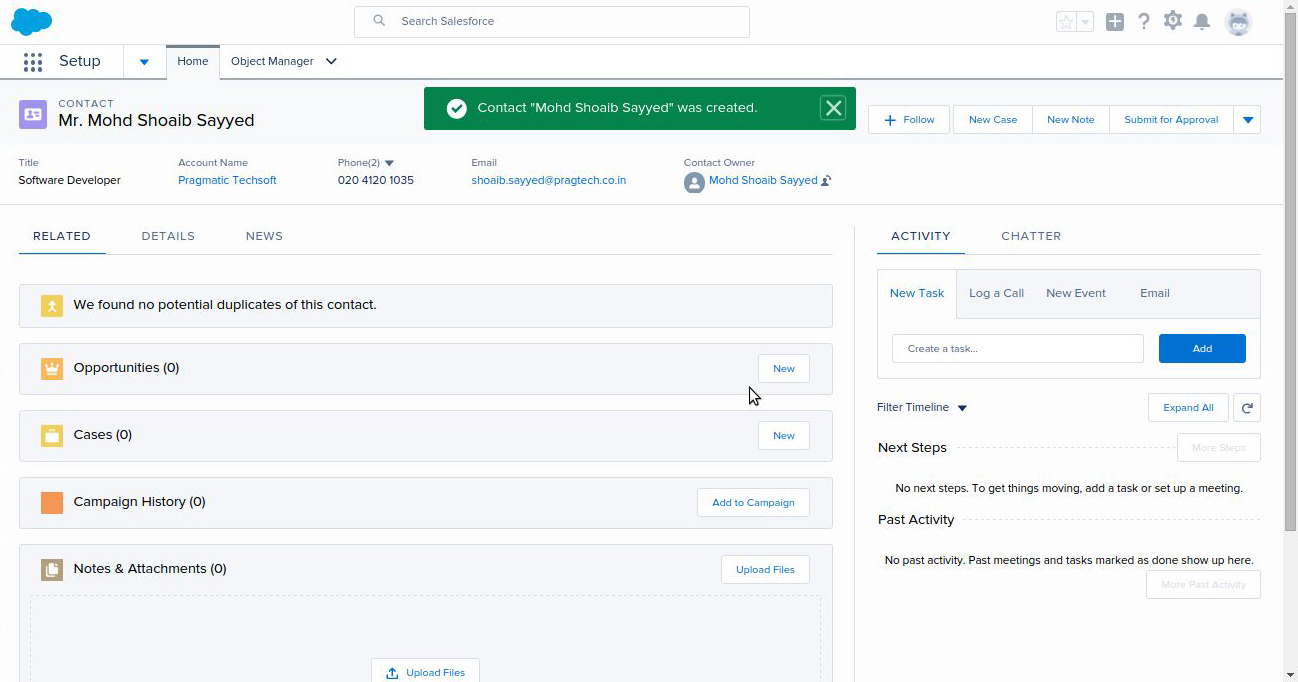Select the New Task tab
Screen dimensions: 1298x682
coord(917,294)
